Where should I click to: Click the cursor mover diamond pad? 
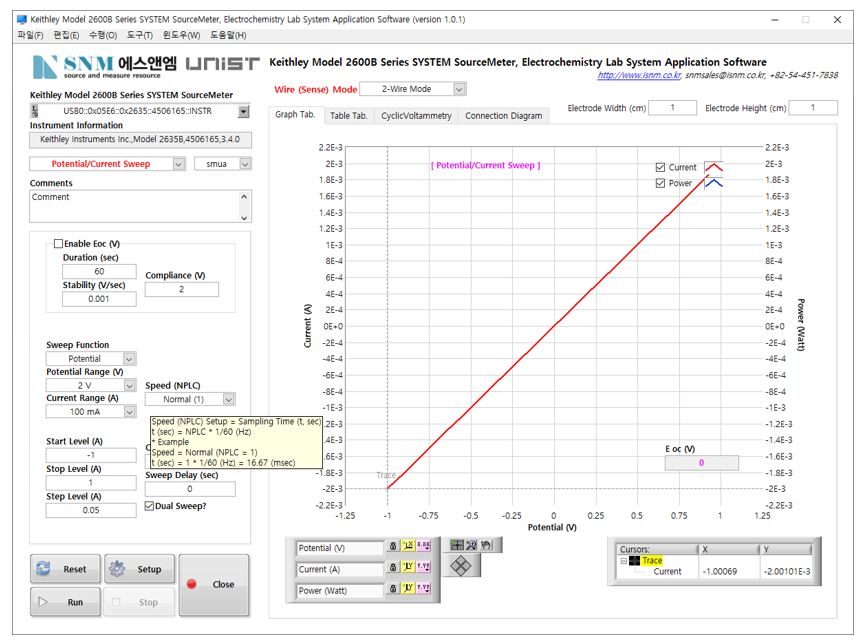[x=461, y=566]
